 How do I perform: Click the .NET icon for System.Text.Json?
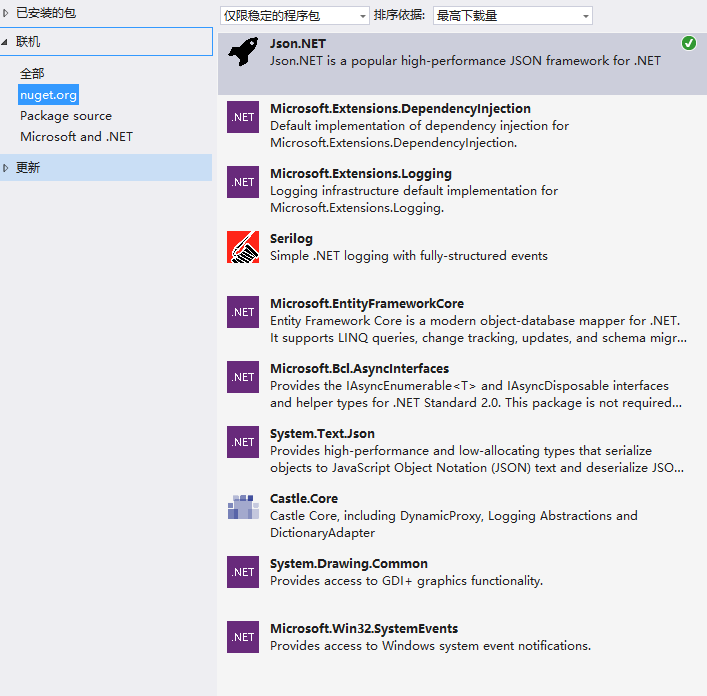[243, 442]
